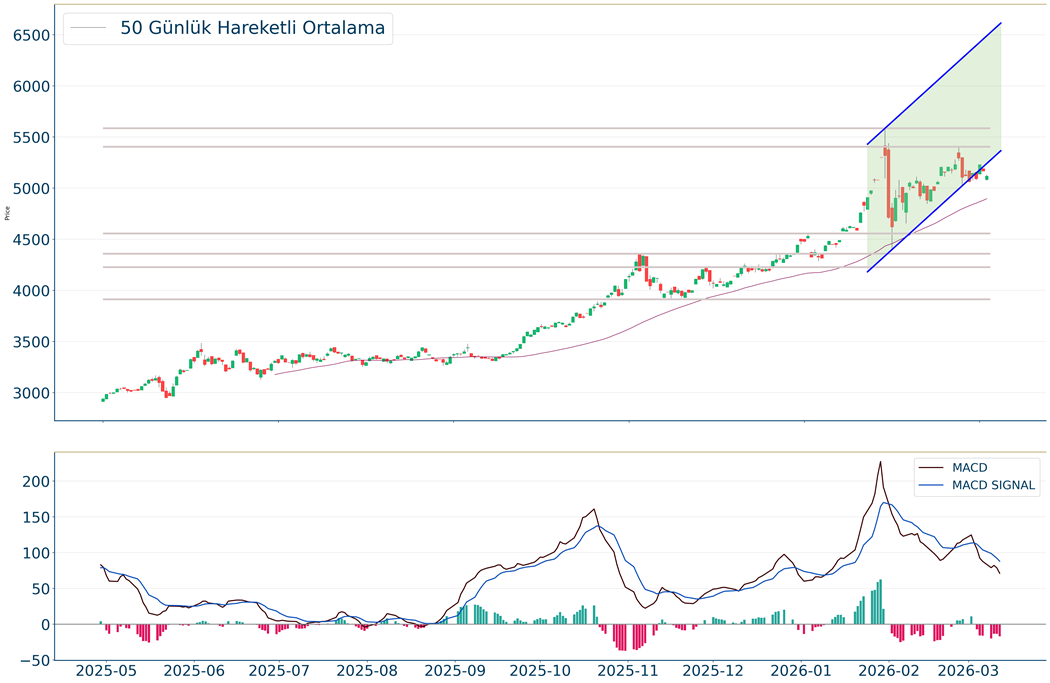This screenshot has height=683, width=1050.
Task: Click the tallest green MACD histogram bar
Action: [880, 602]
